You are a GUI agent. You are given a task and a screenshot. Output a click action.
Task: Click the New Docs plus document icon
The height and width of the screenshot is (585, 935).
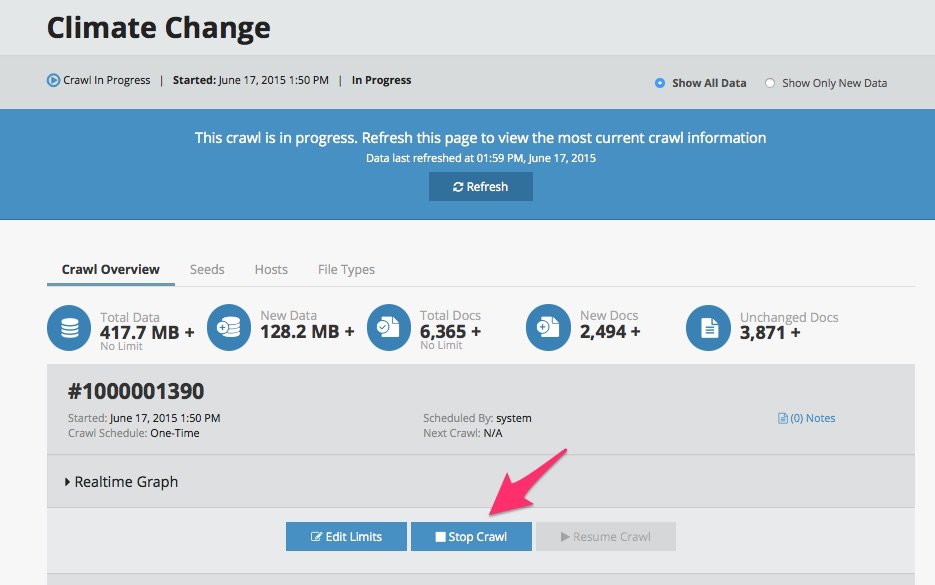click(549, 329)
